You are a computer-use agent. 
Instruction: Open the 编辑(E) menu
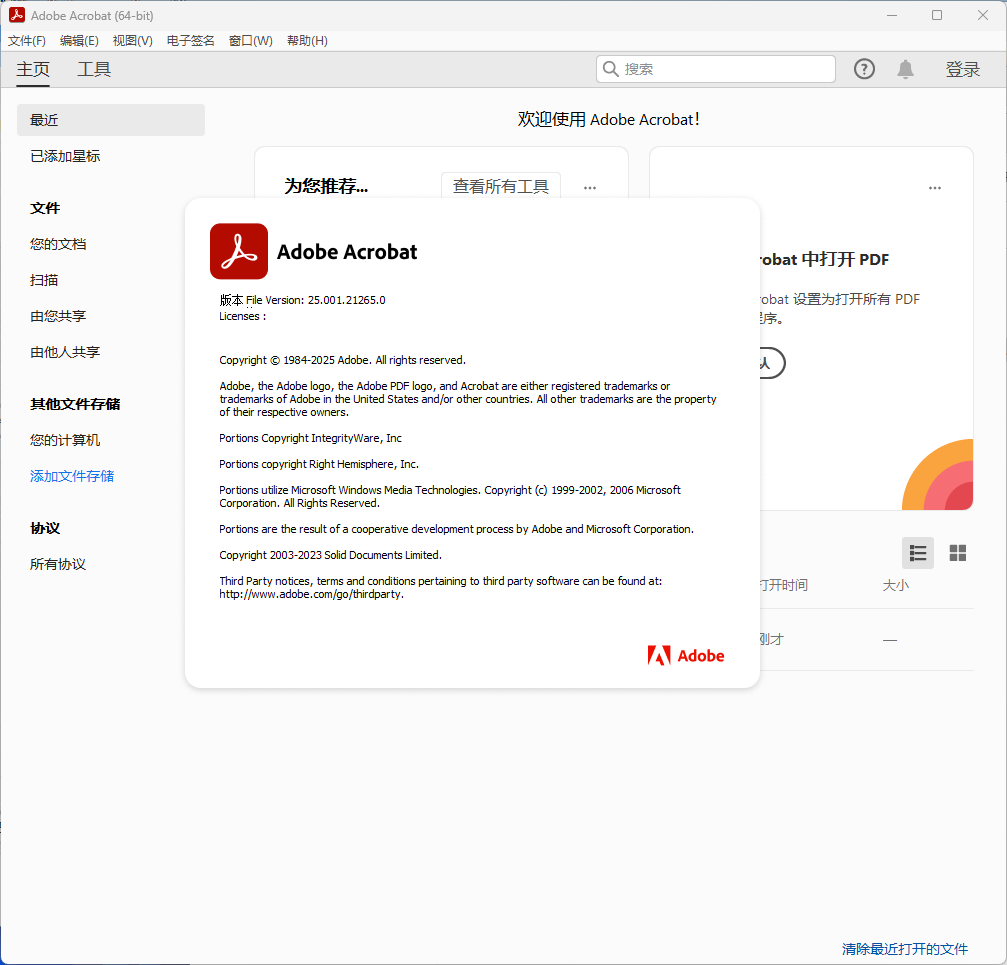79,40
